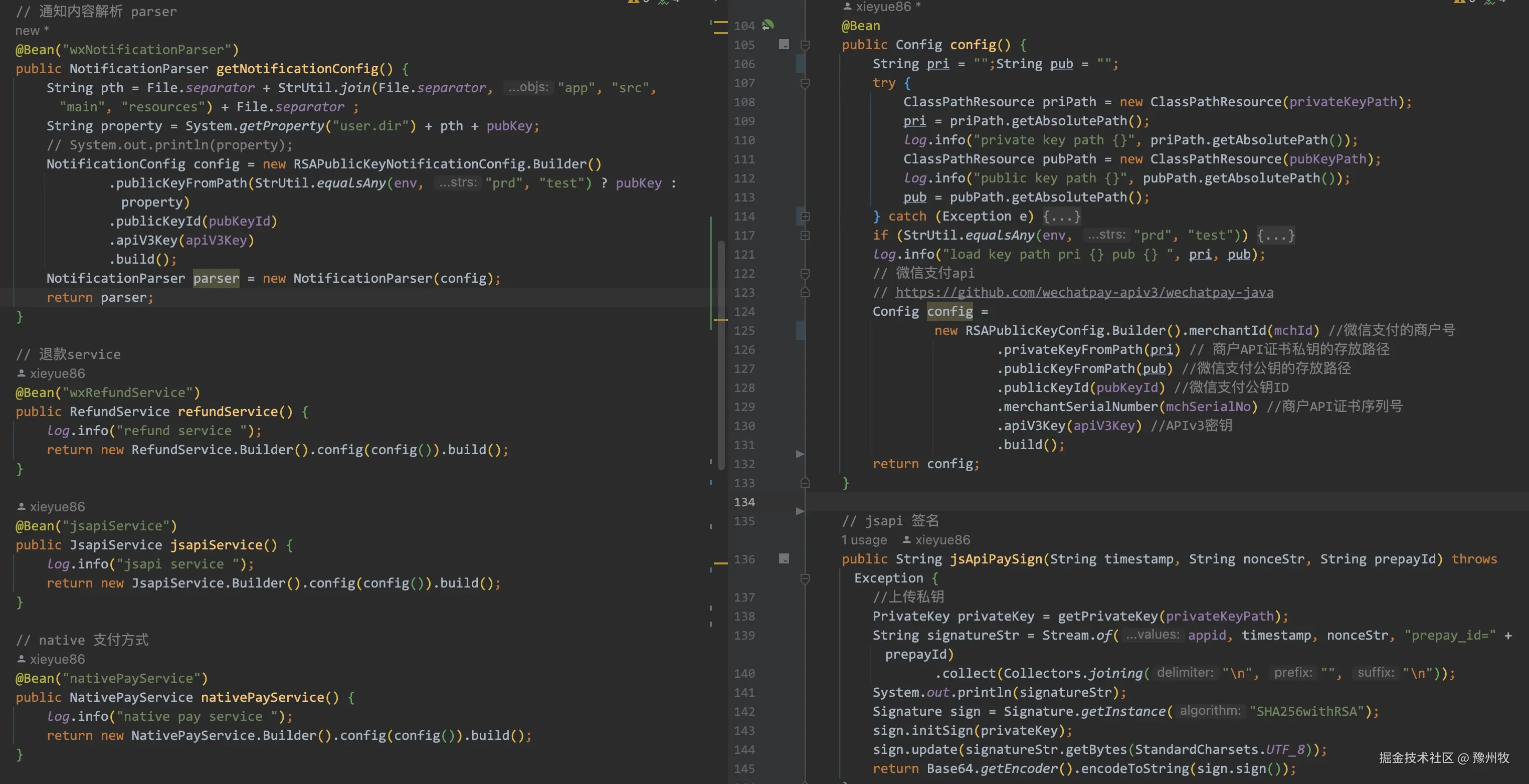Click the left editor's vertical scrollbar thumb
Screen dimensions: 1529x784
pyautogui.click(x=720, y=356)
